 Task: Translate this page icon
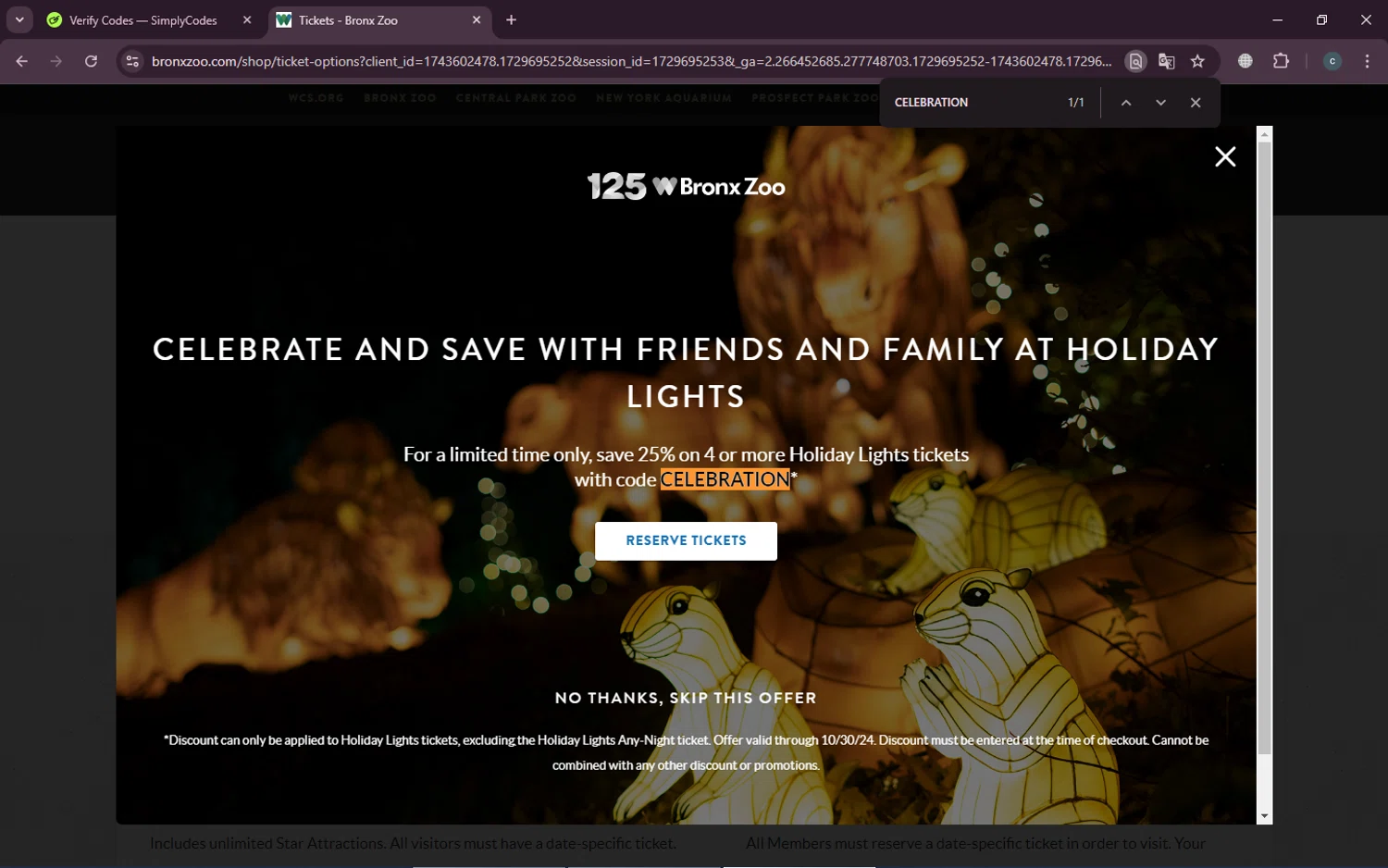pyautogui.click(x=1167, y=61)
